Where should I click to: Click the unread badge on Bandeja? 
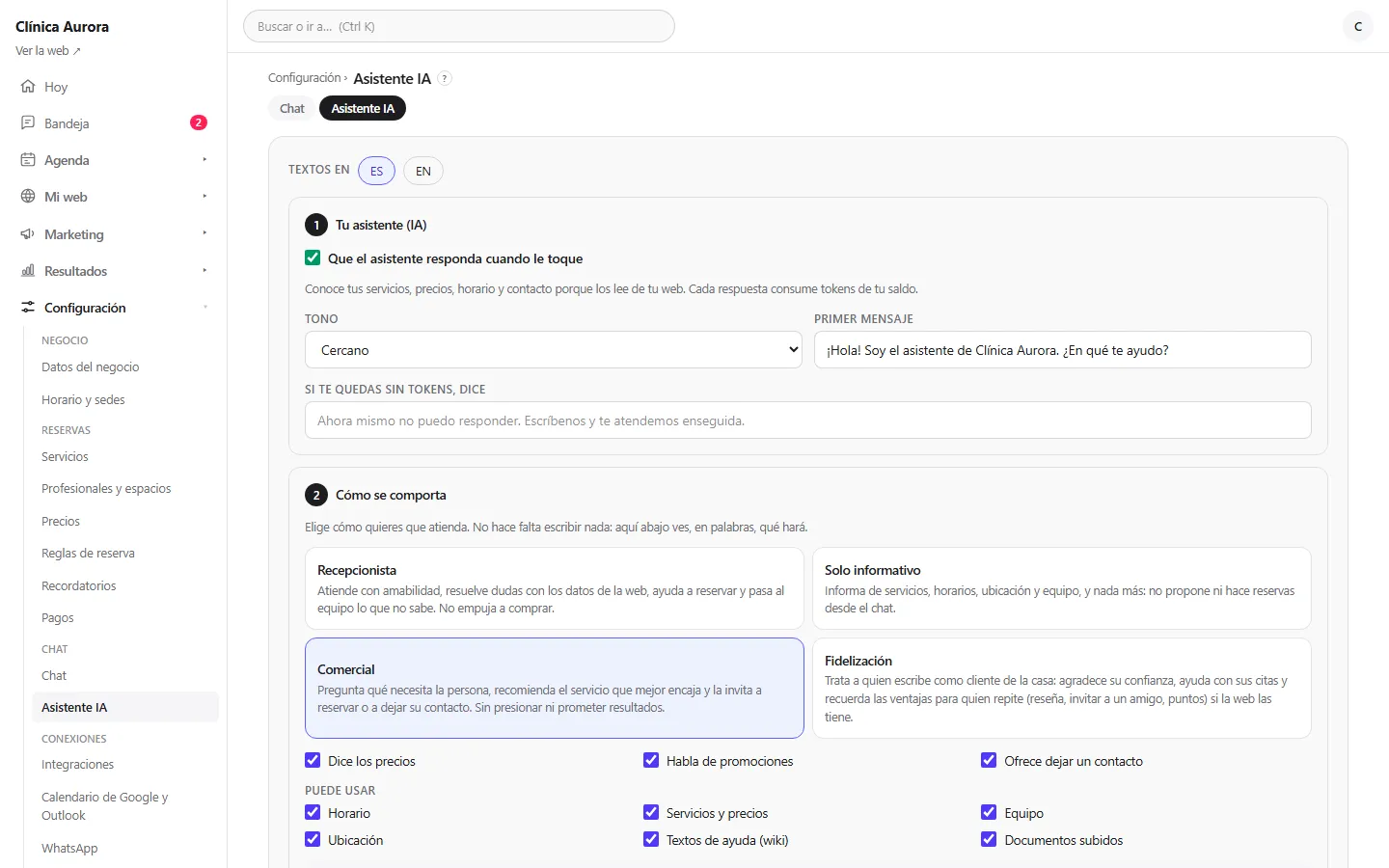point(199,122)
